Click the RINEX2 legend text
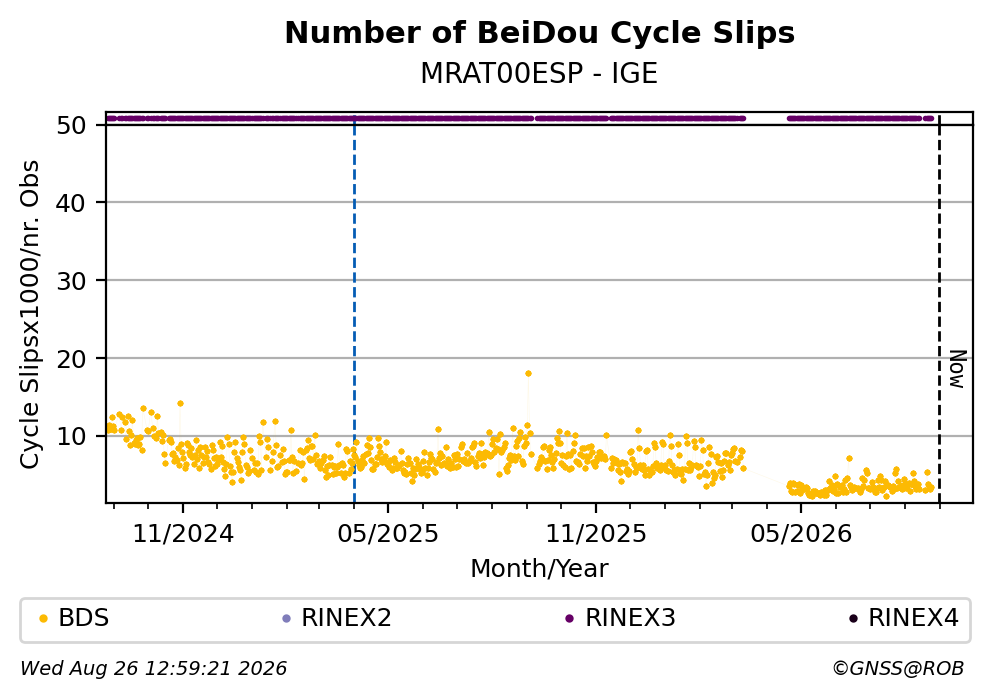993x699 pixels. click(346, 618)
